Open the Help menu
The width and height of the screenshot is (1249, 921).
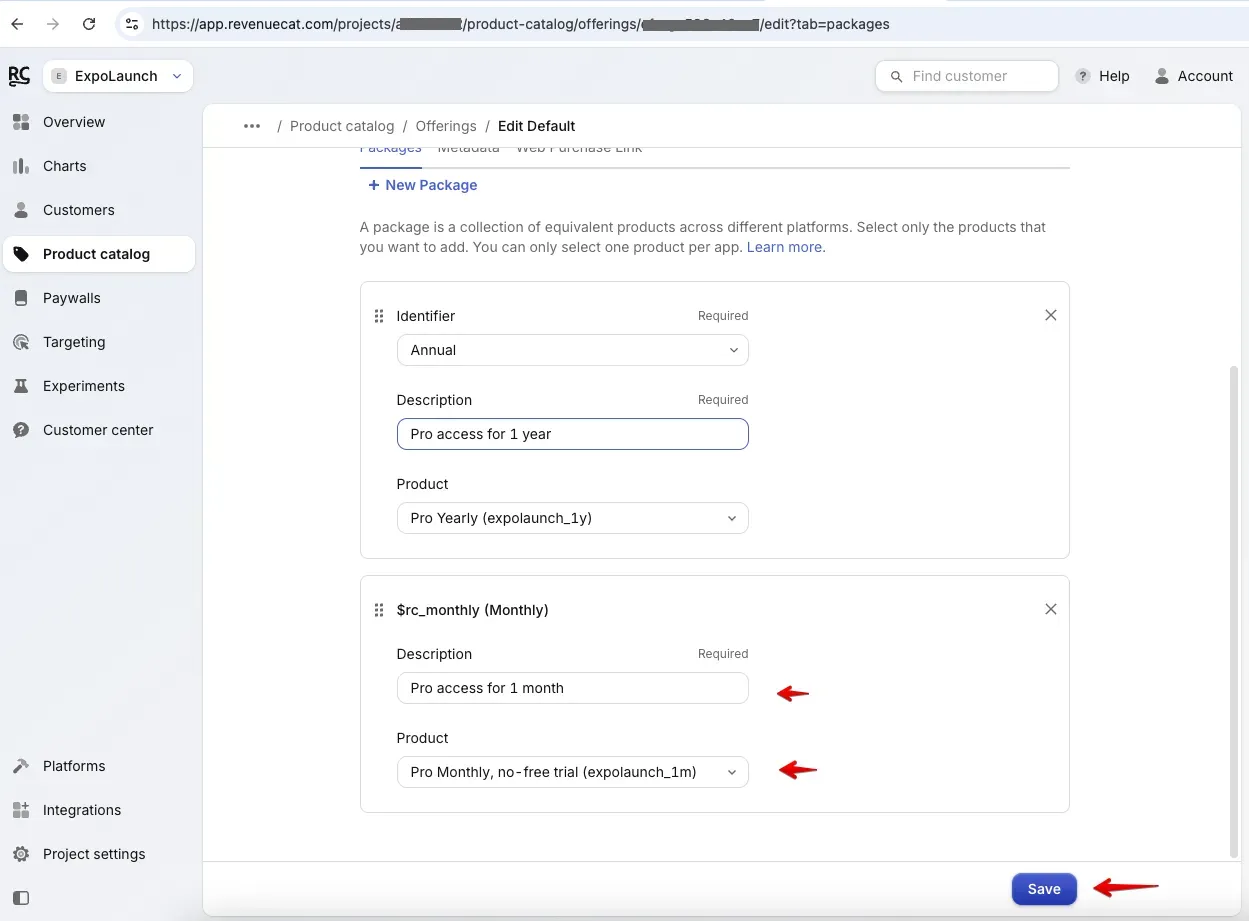coord(1102,76)
